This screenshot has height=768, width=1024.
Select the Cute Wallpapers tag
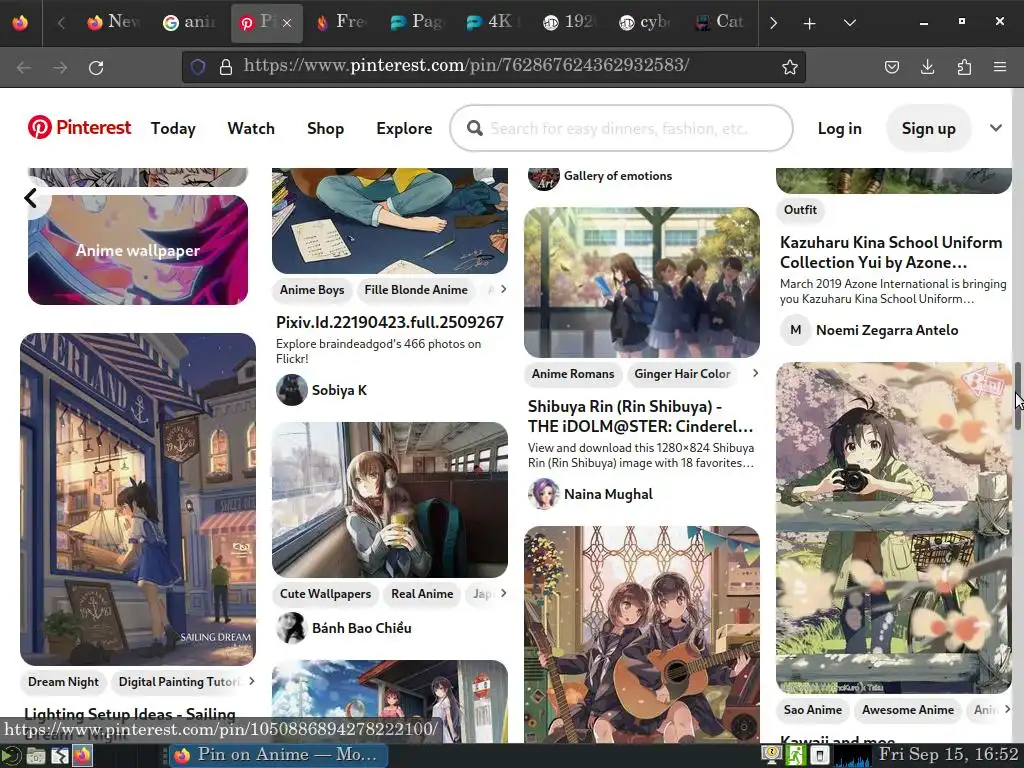(x=325, y=593)
